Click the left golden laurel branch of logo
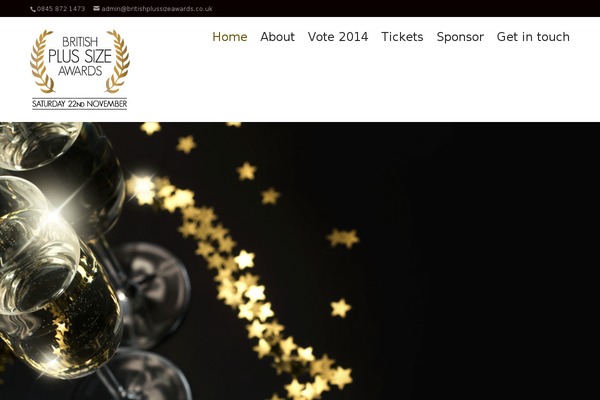The image size is (600, 400). click(x=42, y=61)
